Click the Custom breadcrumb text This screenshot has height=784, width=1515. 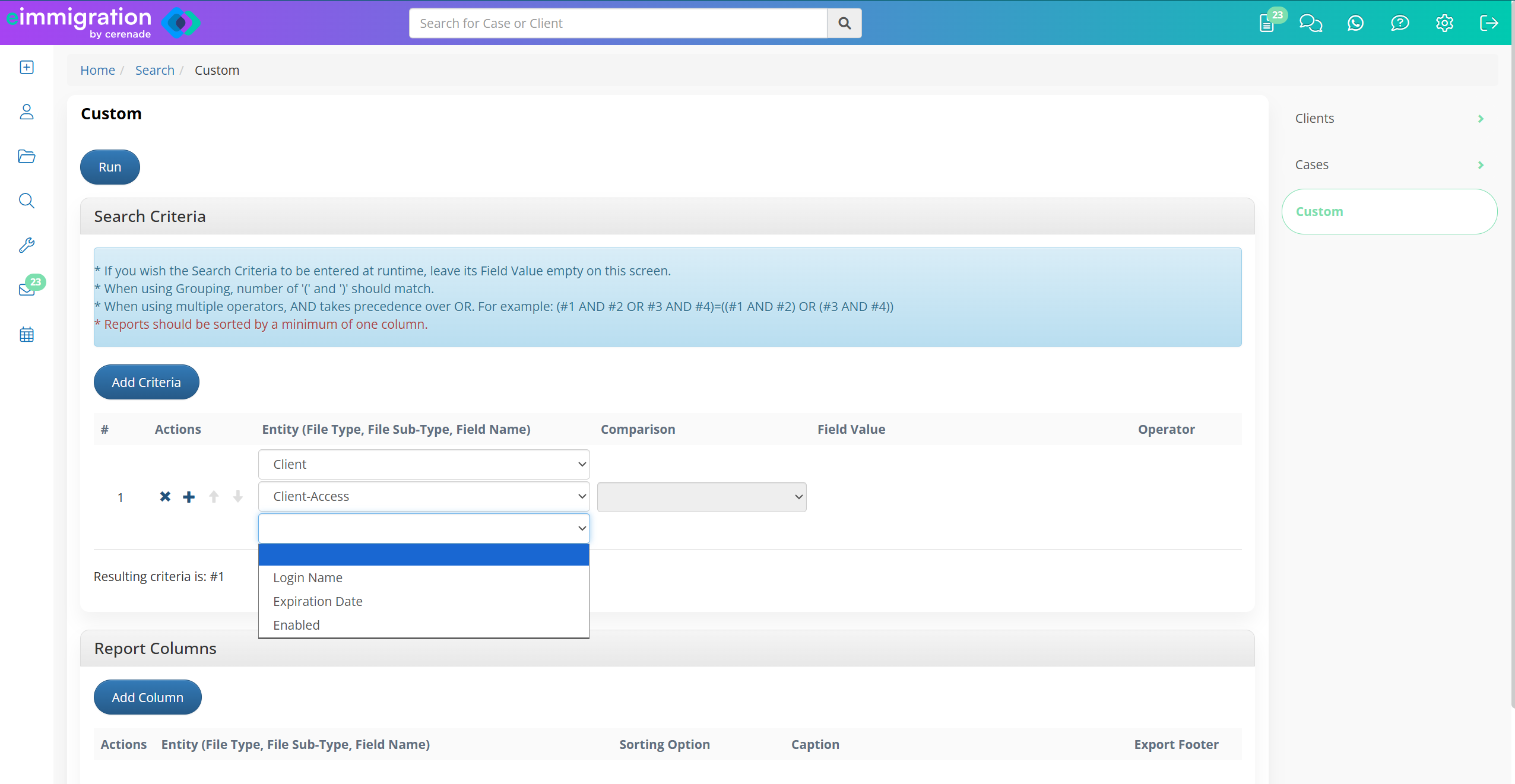click(x=217, y=70)
